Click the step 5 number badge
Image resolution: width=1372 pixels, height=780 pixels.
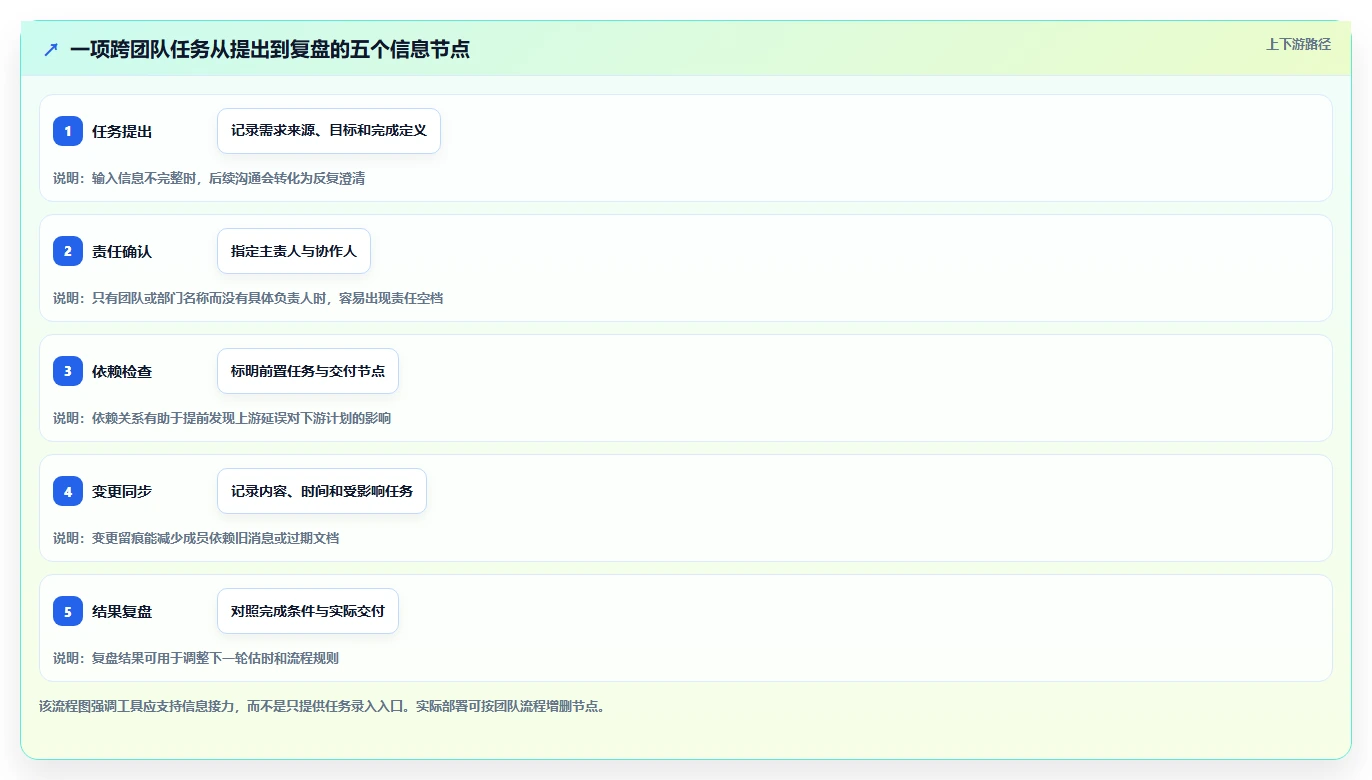pos(68,611)
